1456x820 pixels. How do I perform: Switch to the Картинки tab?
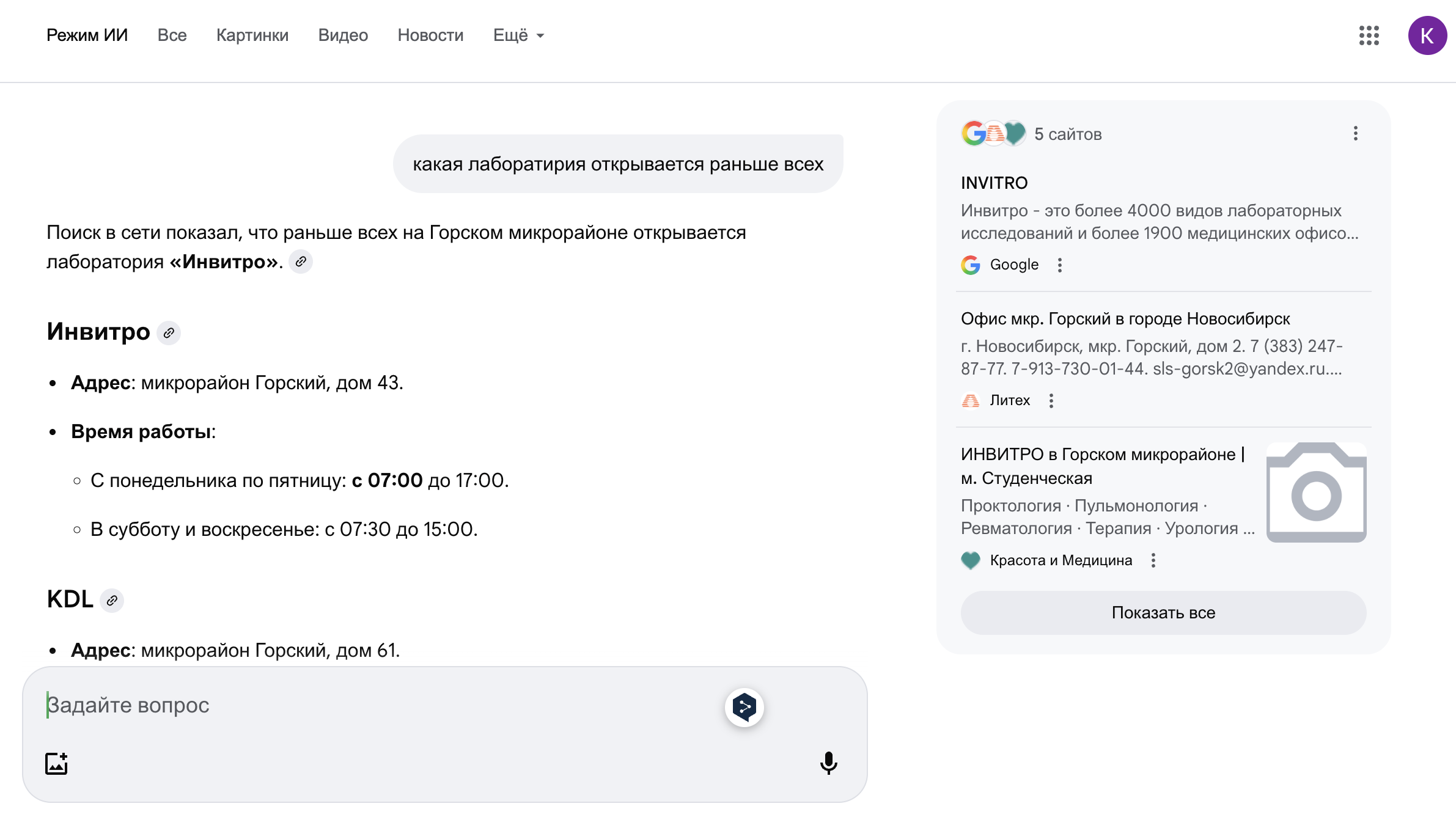252,35
